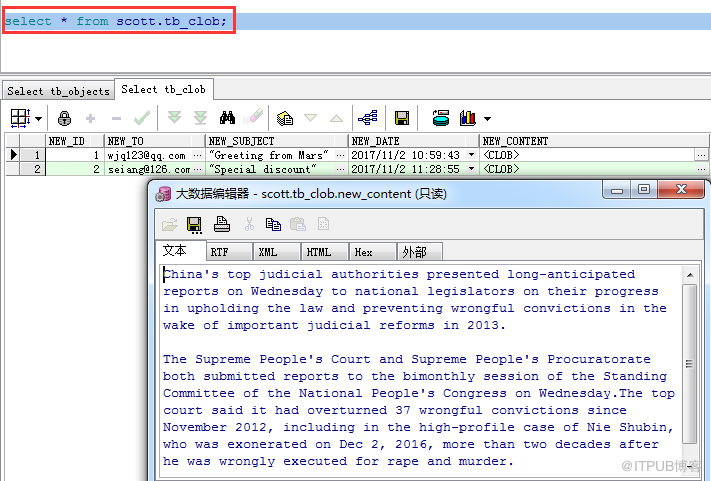The image size is (711, 481).
Task: Switch to 文本 text tab
Action: coord(180,250)
